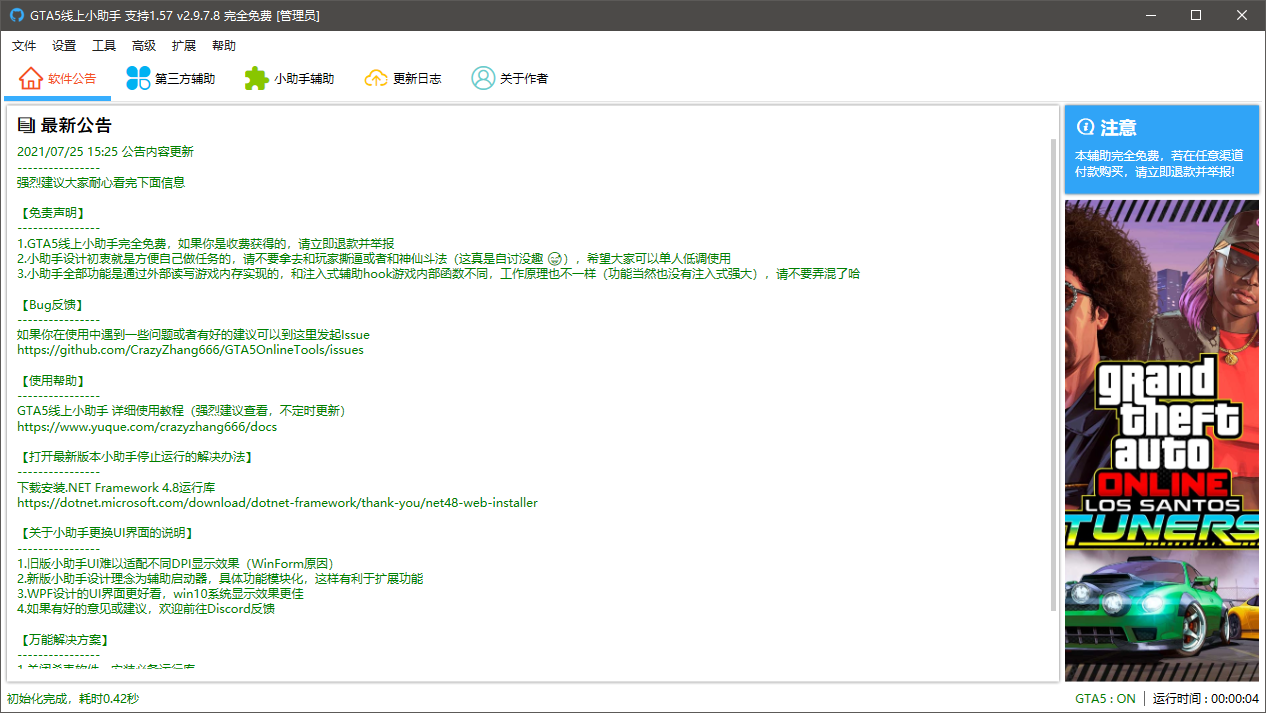Open the 扩展 menu
1266x713 pixels.
[184, 46]
